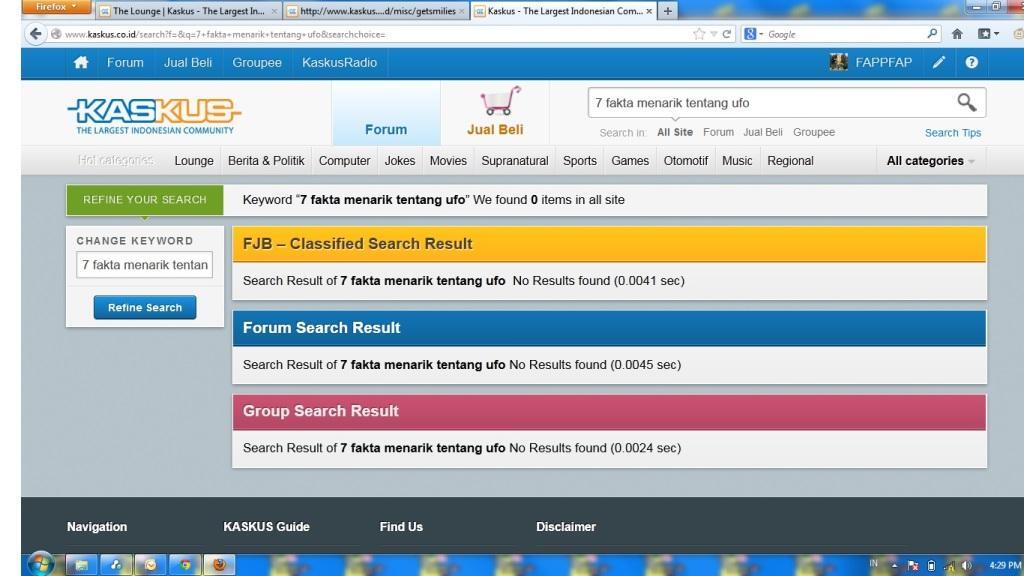The width and height of the screenshot is (1024, 576).
Task: Click the browser back arrow button
Action: click(36, 34)
